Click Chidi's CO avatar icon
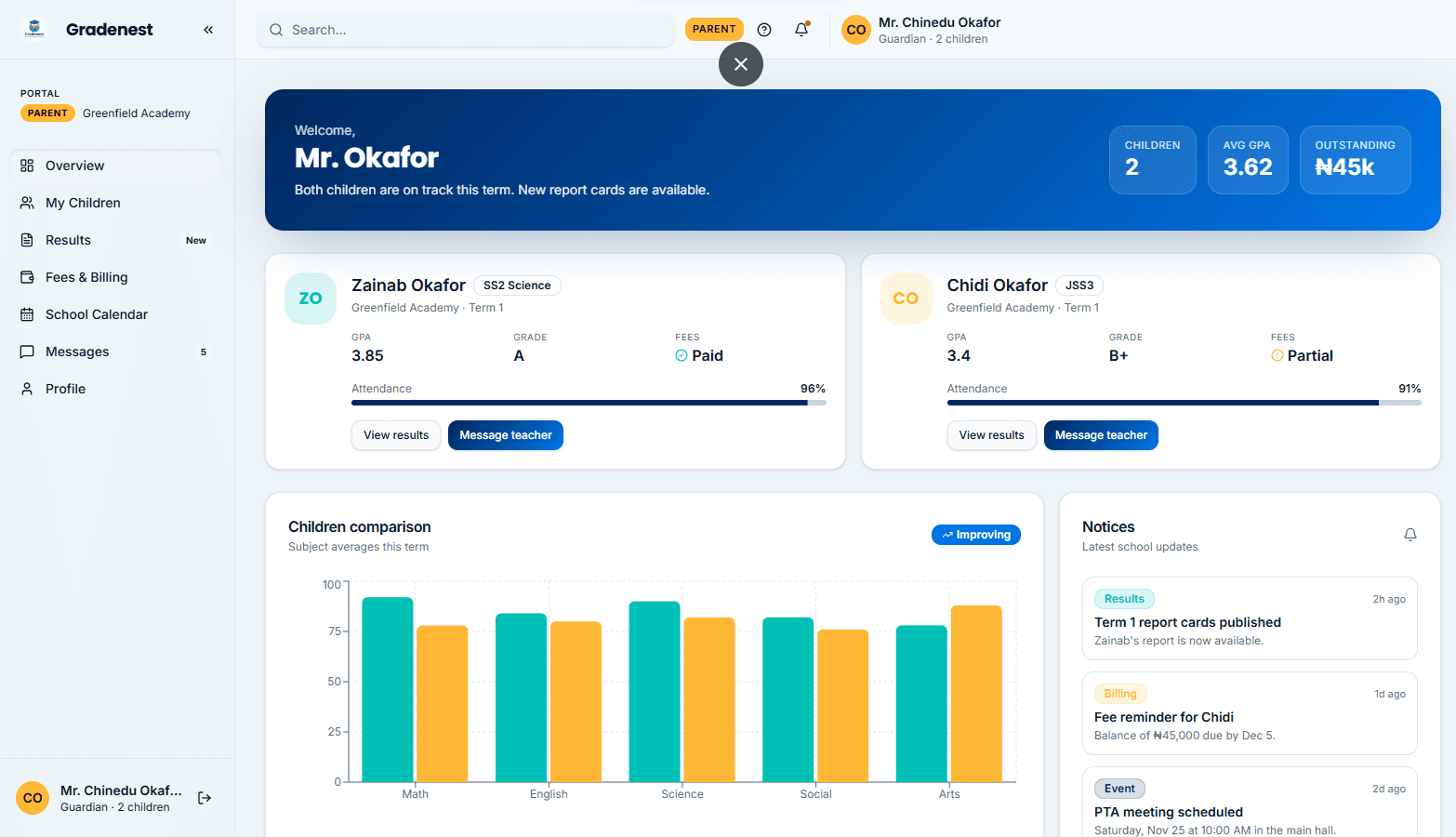 [x=906, y=299]
